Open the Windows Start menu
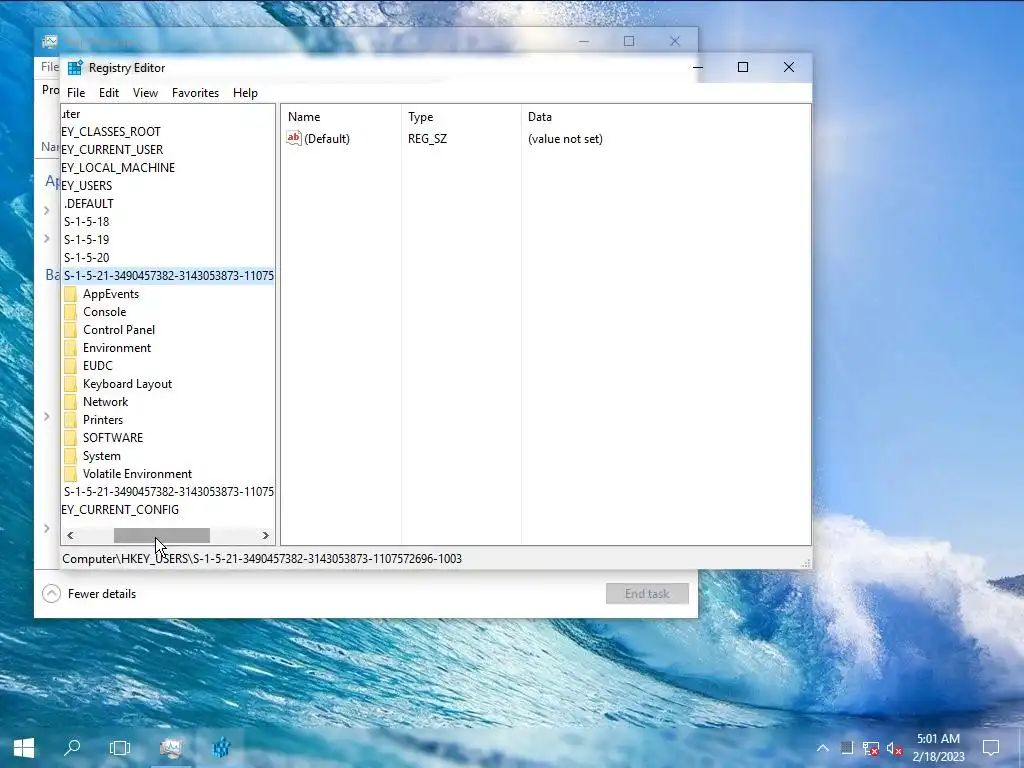 pos(24,748)
